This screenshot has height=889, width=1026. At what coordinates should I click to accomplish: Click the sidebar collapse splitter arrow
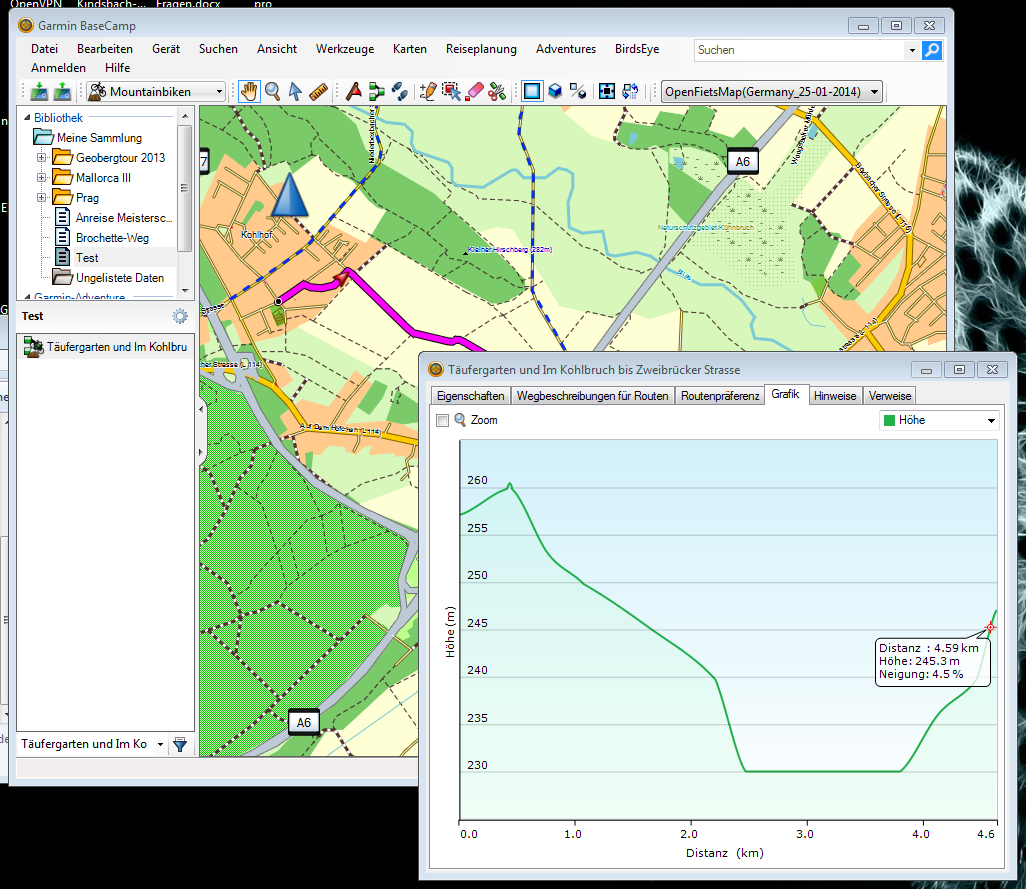pyautogui.click(x=201, y=409)
